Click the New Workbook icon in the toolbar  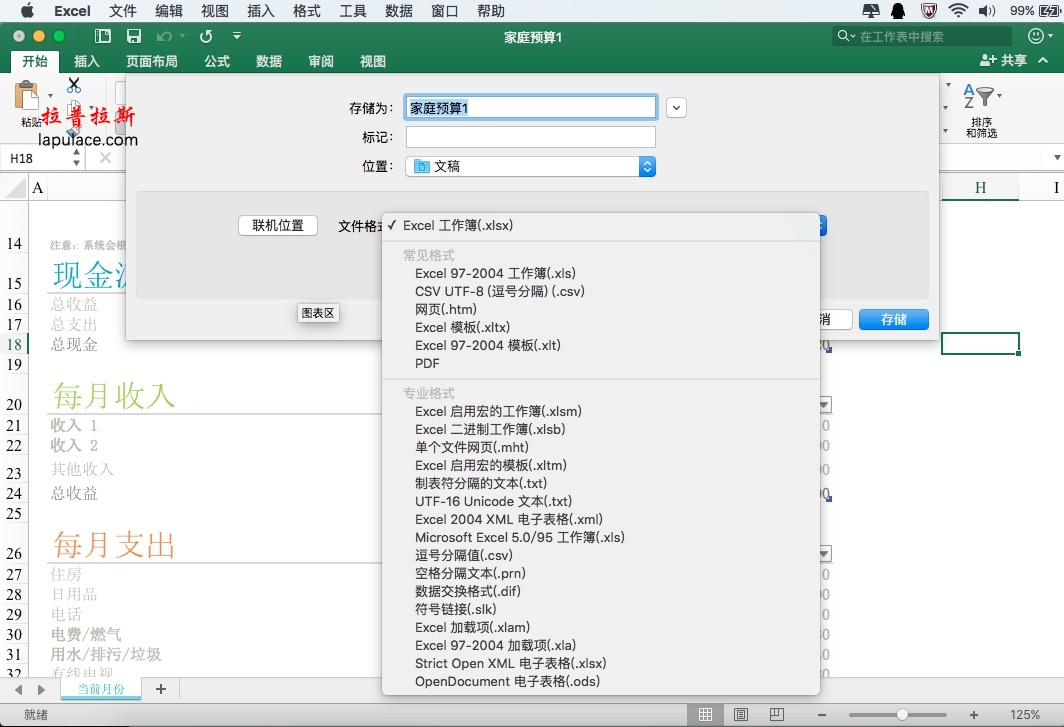pyautogui.click(x=101, y=35)
